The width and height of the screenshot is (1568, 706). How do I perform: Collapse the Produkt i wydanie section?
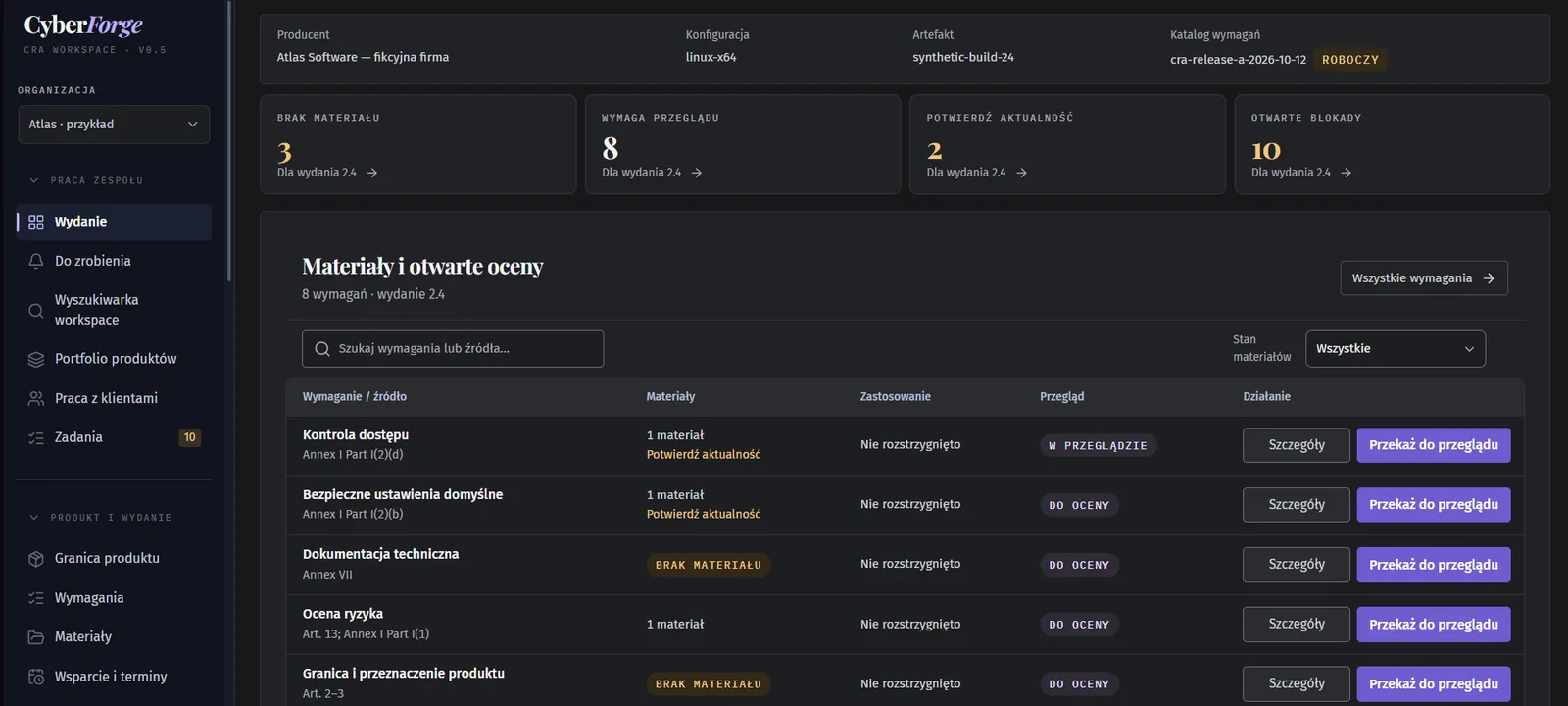[100, 518]
